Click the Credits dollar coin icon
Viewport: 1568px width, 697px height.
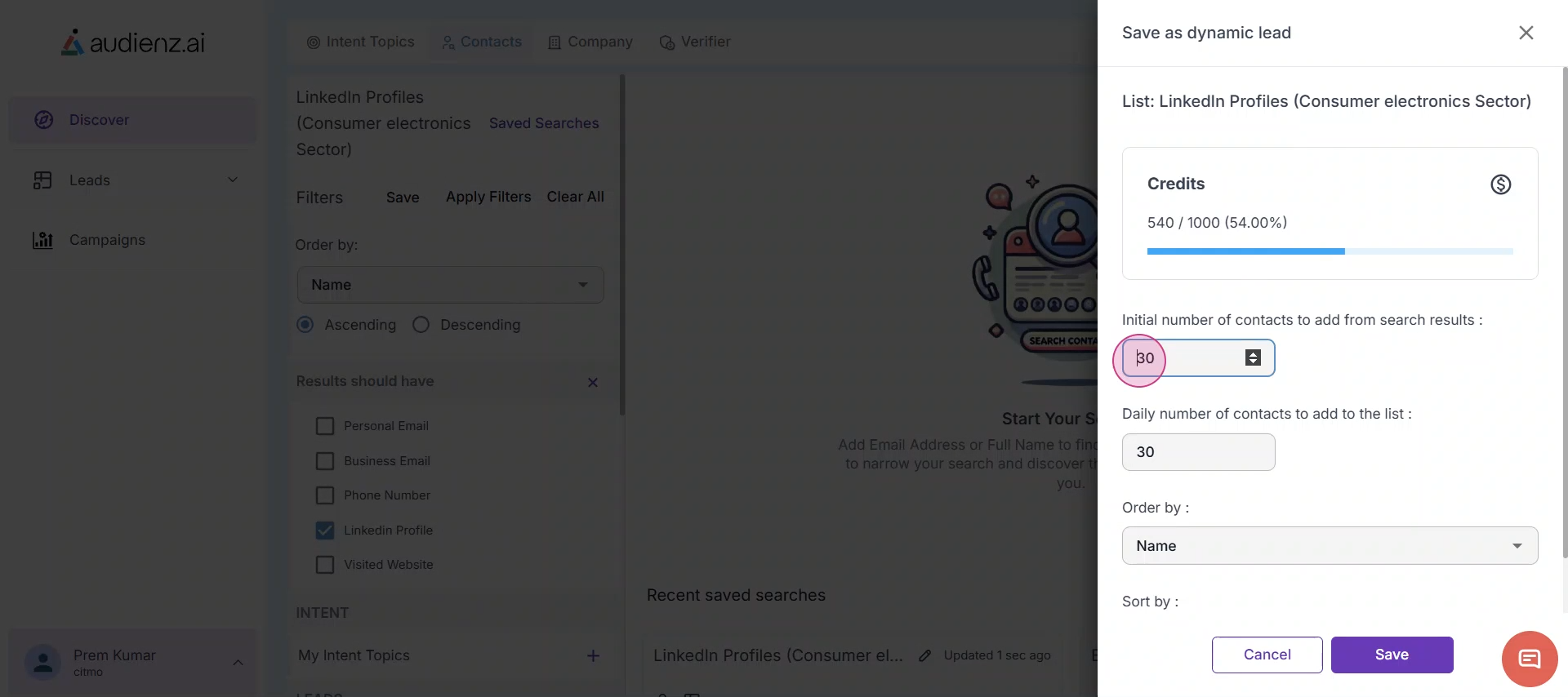tap(1501, 184)
